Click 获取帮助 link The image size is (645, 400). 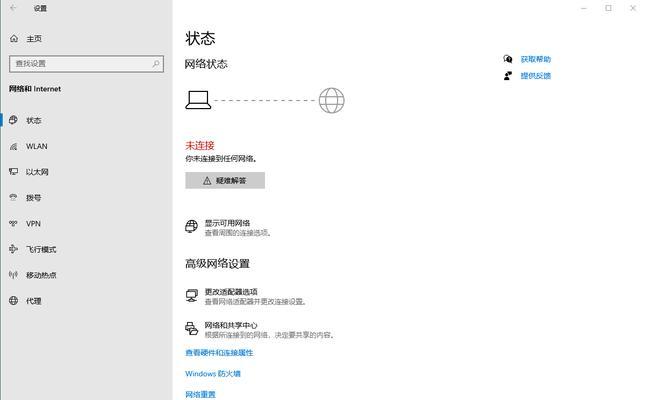(x=536, y=59)
